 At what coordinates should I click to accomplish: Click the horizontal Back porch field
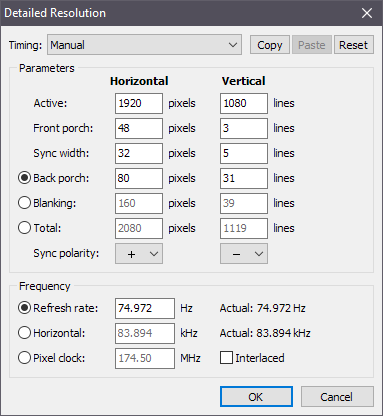139,178
